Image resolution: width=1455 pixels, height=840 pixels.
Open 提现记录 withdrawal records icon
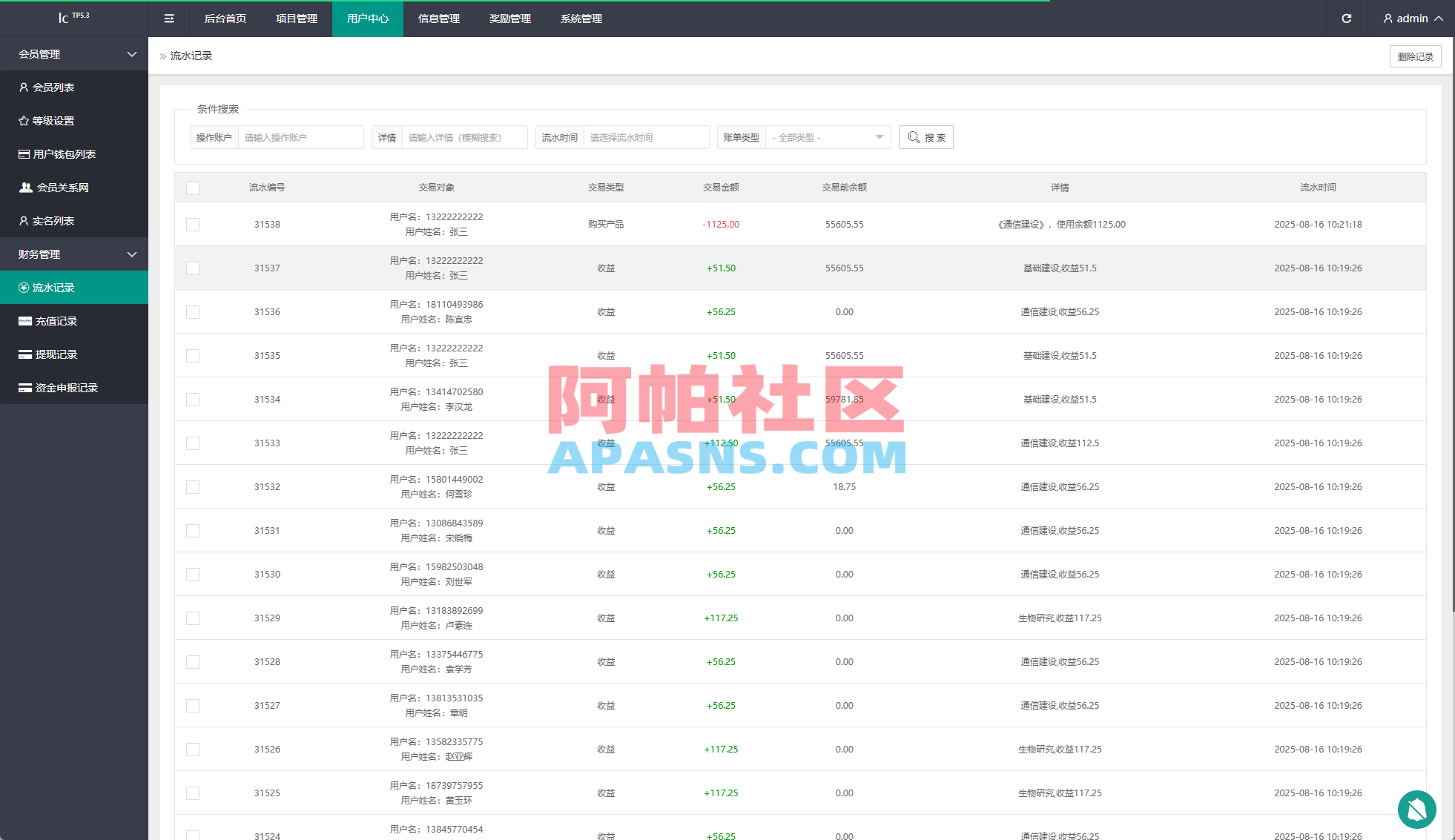click(x=24, y=354)
